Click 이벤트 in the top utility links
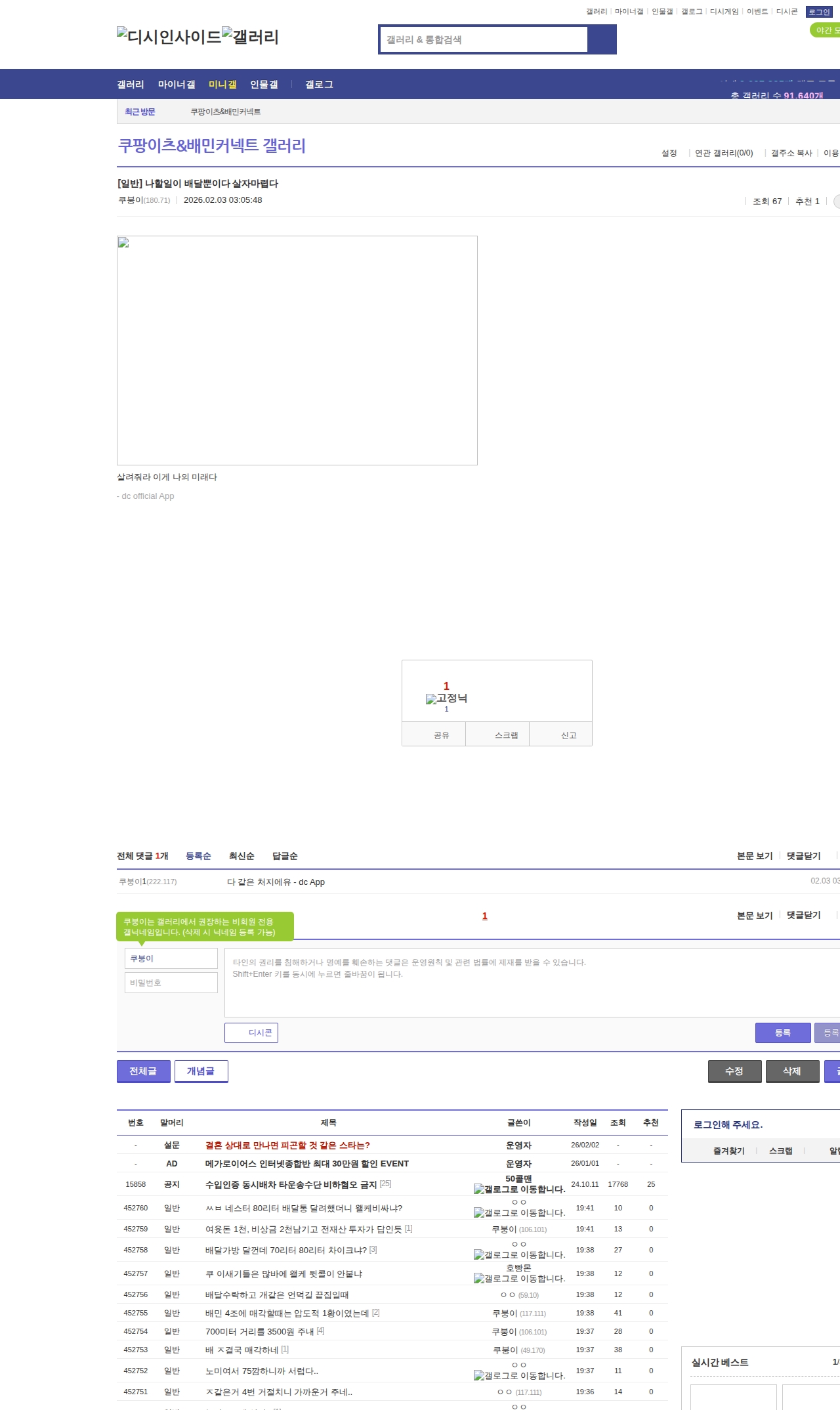 pyautogui.click(x=757, y=12)
